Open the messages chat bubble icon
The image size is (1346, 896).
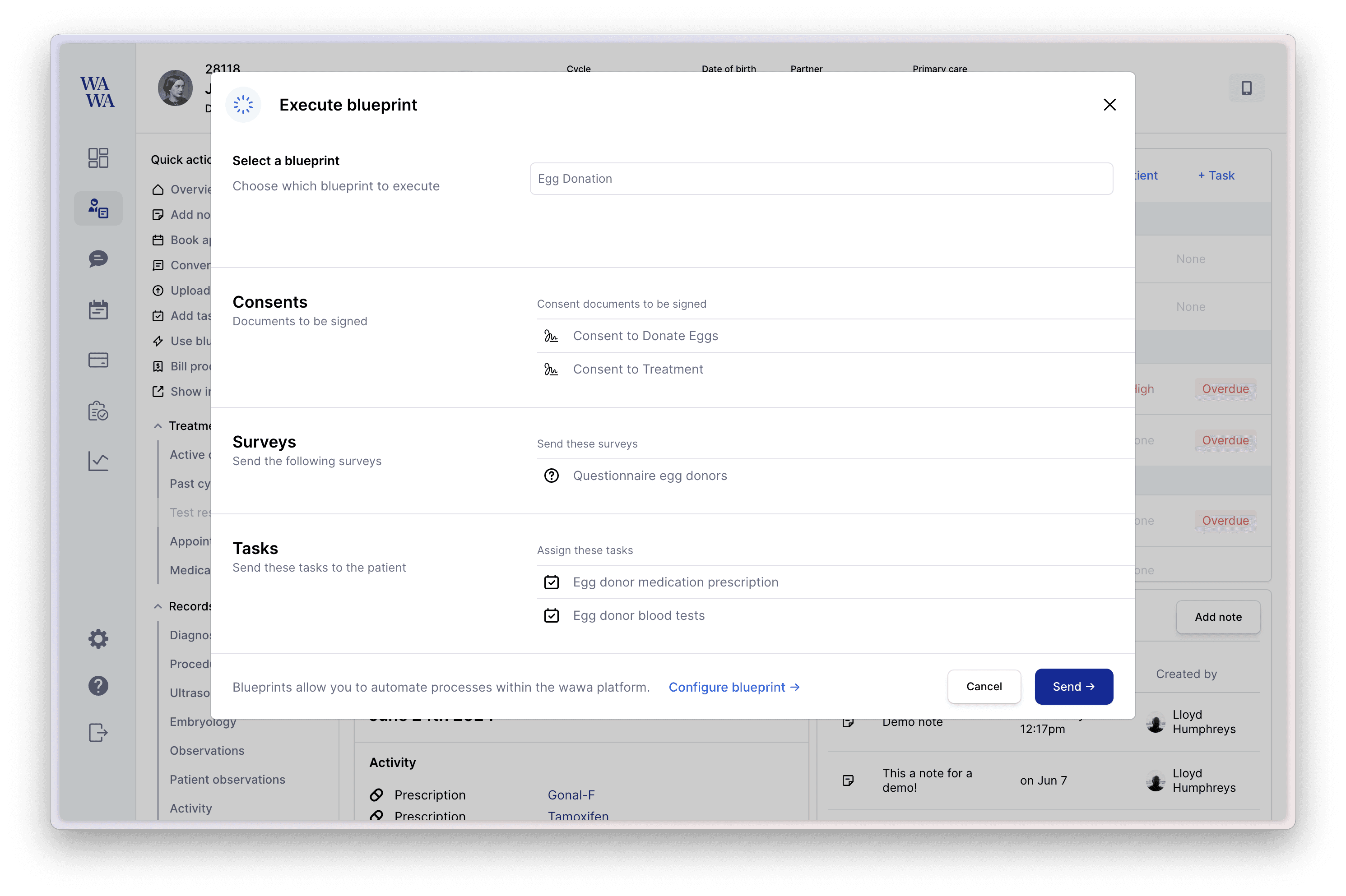(x=98, y=259)
